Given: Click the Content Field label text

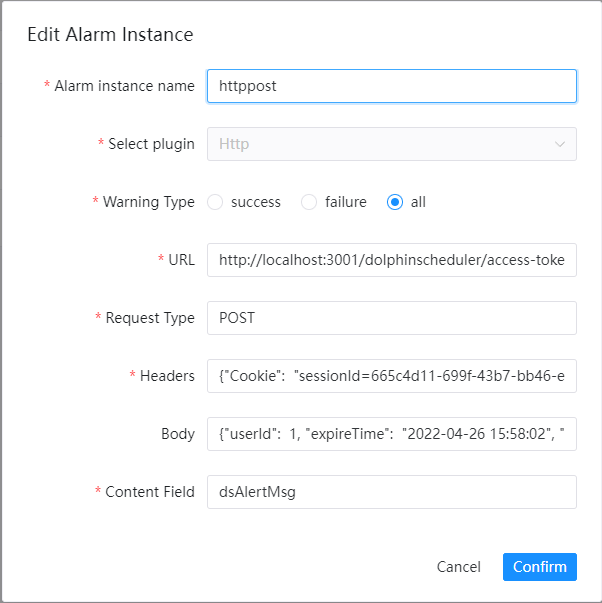Looking at the screenshot, I should point(150,492).
